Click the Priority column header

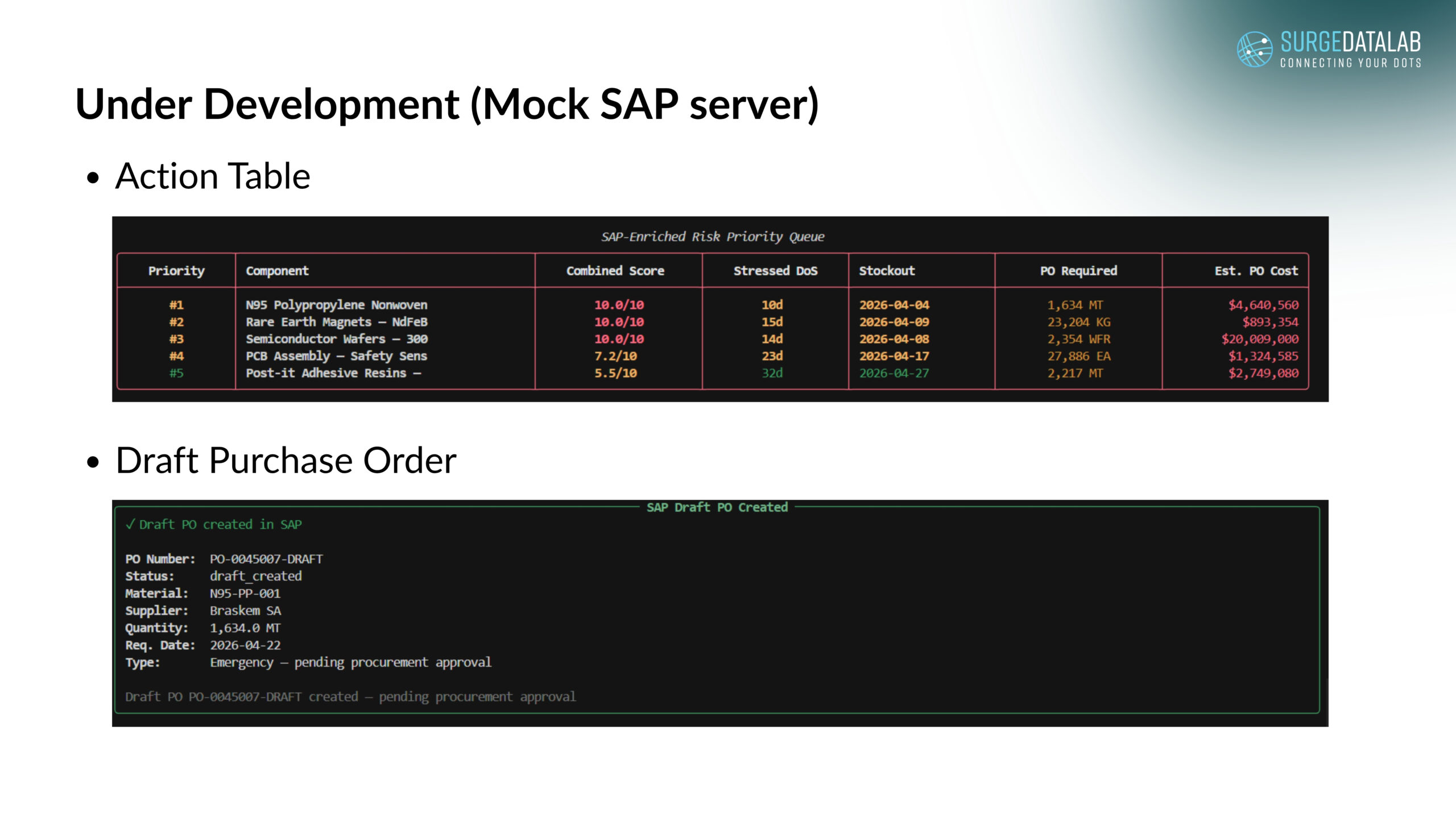tap(176, 271)
